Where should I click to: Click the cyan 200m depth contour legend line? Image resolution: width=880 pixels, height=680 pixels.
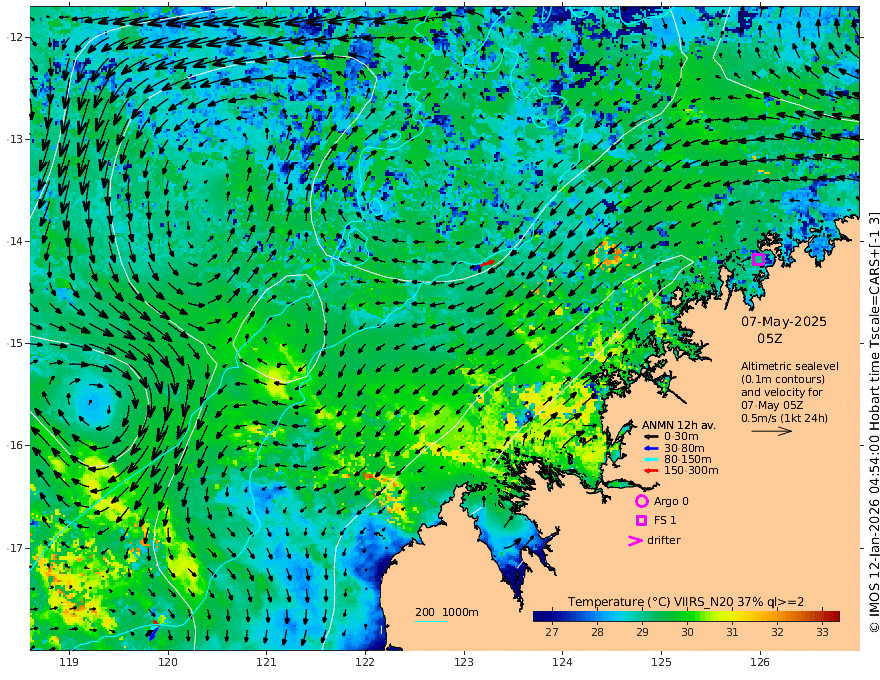(x=431, y=621)
